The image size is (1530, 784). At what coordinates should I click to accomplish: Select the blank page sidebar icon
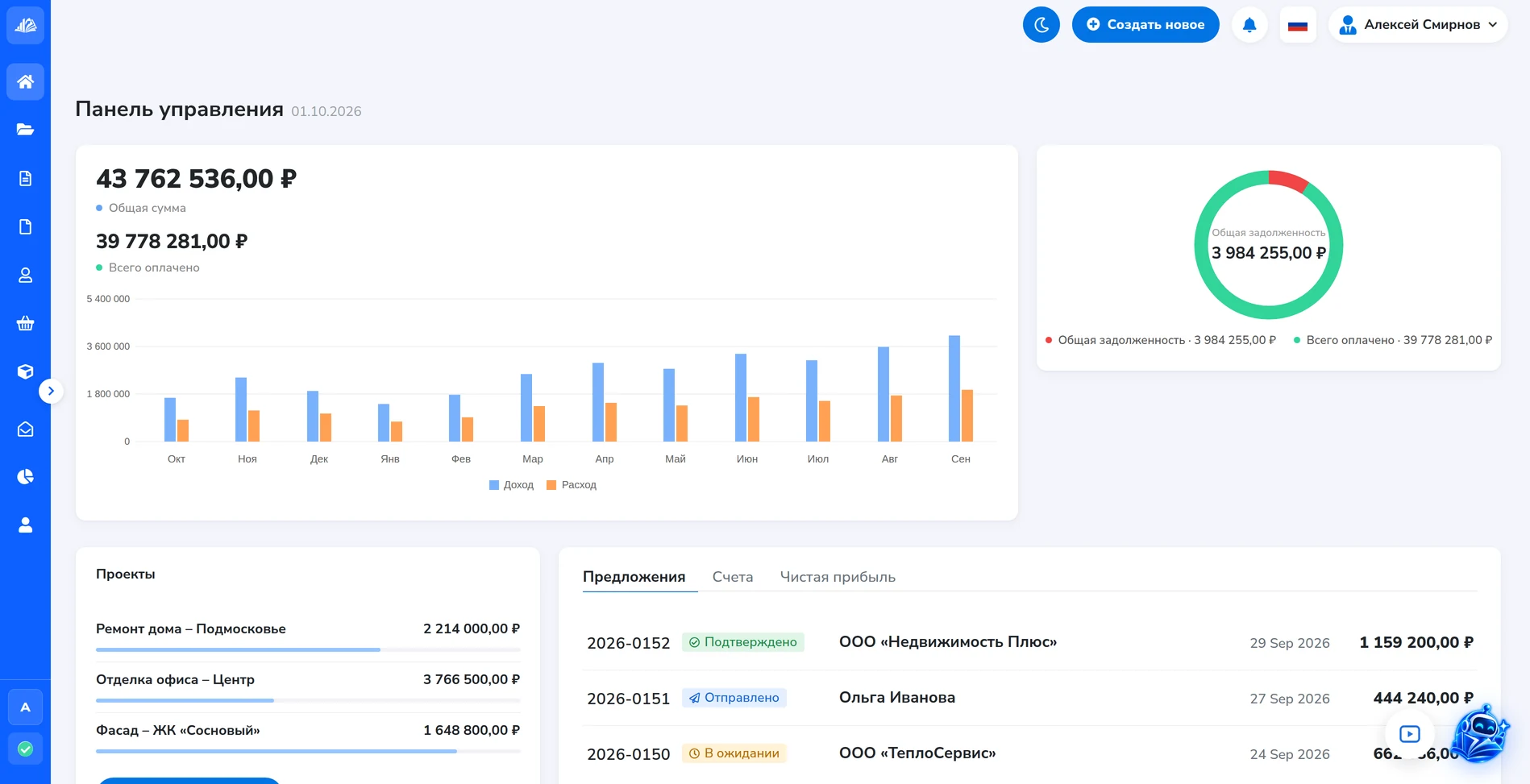coord(25,226)
